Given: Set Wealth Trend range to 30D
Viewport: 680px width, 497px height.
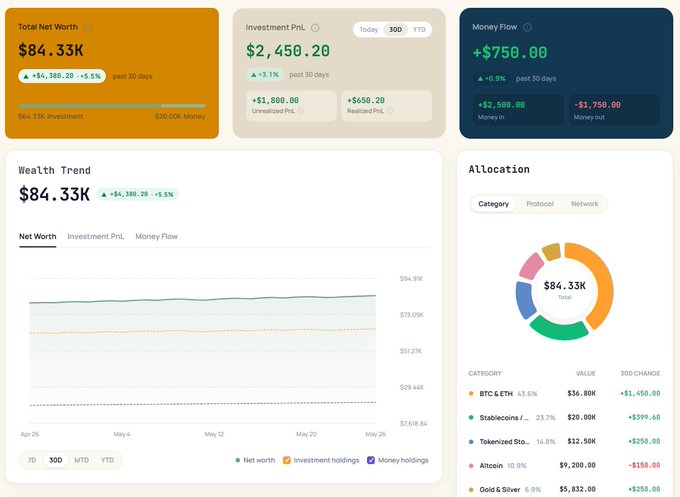Looking at the screenshot, I should click(56, 460).
